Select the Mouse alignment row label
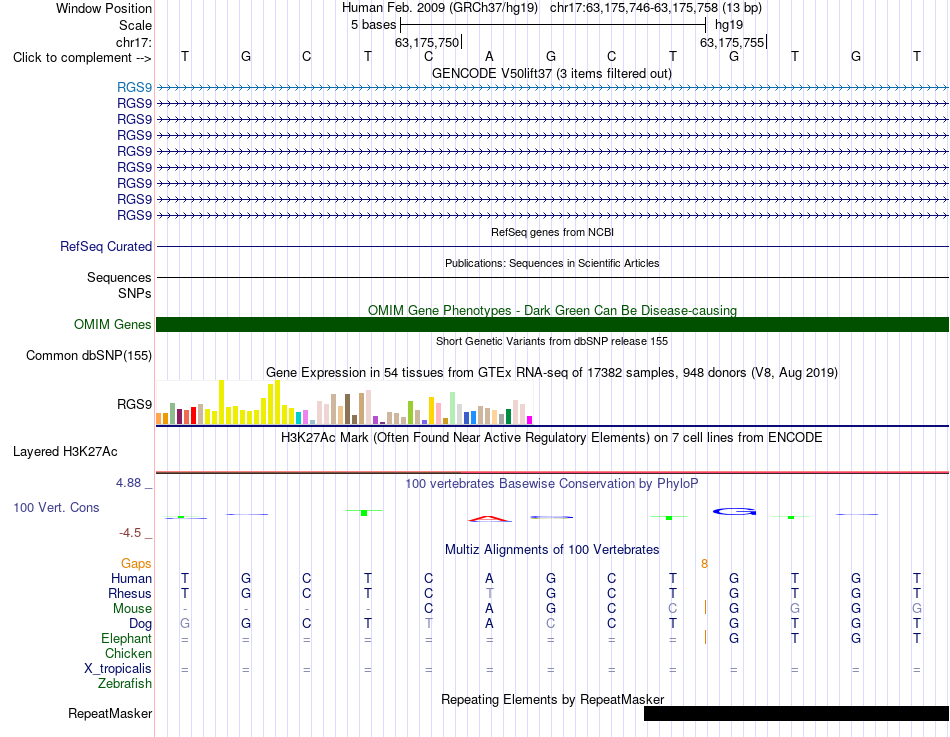Viewport: 950px width, 737px height. pyautogui.click(x=132, y=609)
